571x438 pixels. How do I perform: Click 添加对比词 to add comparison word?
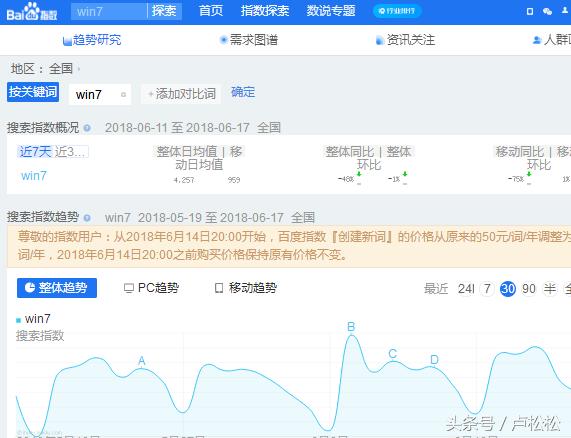click(181, 94)
